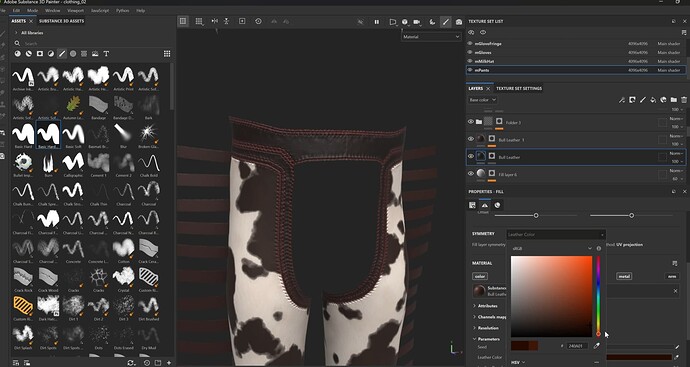
Task: Toggle the nrm channel button
Action: 672,276
